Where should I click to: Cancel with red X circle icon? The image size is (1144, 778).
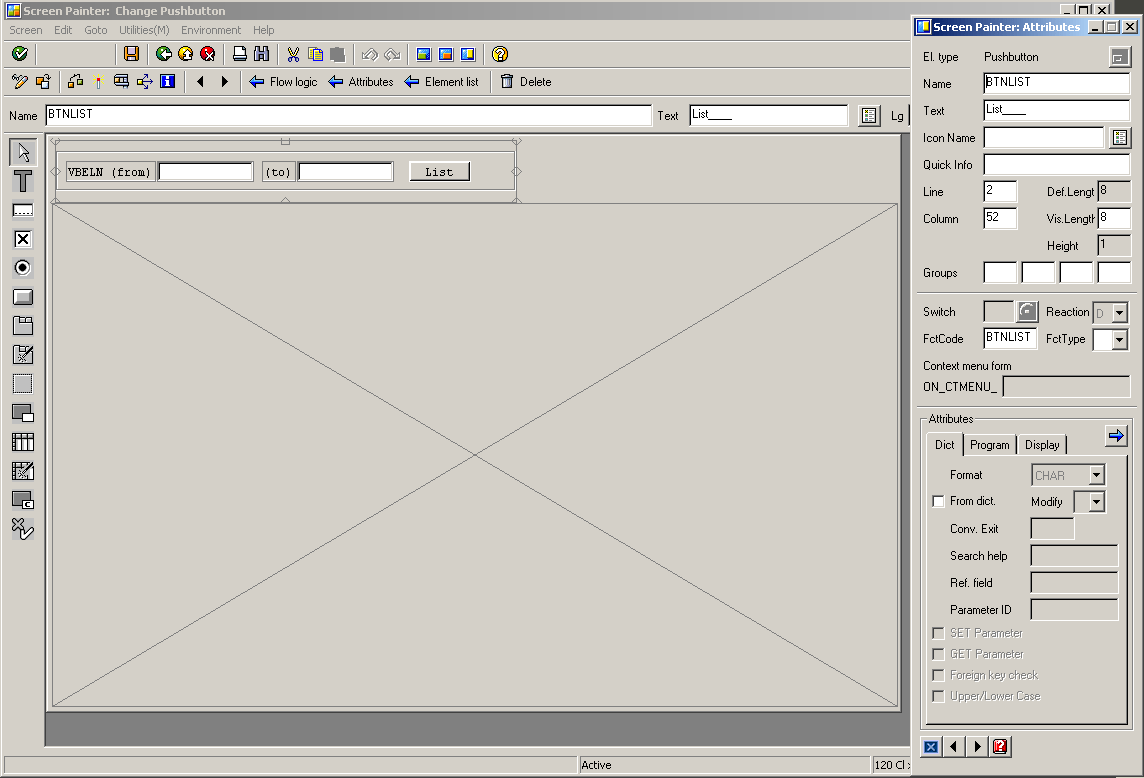(x=207, y=53)
